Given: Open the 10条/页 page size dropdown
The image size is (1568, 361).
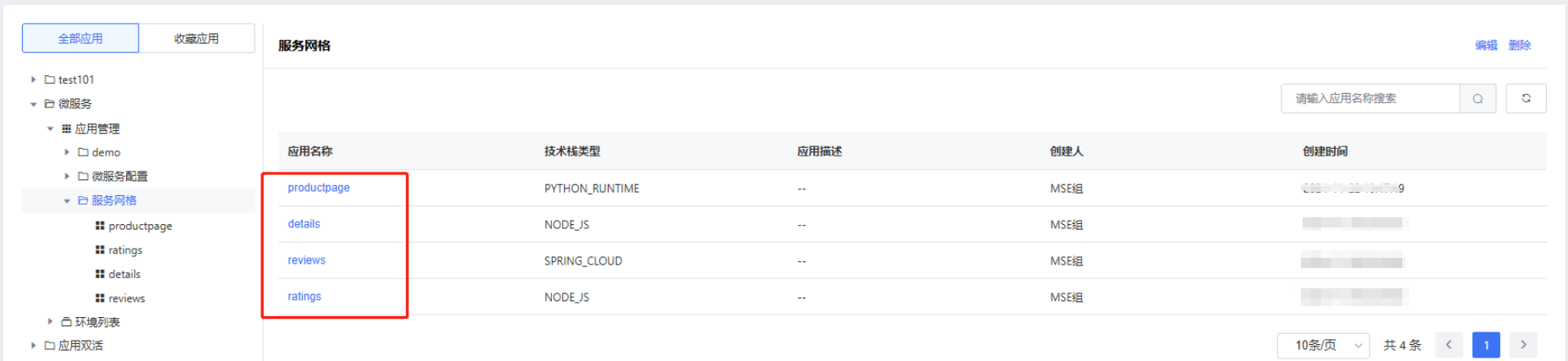Looking at the screenshot, I should [x=1323, y=345].
